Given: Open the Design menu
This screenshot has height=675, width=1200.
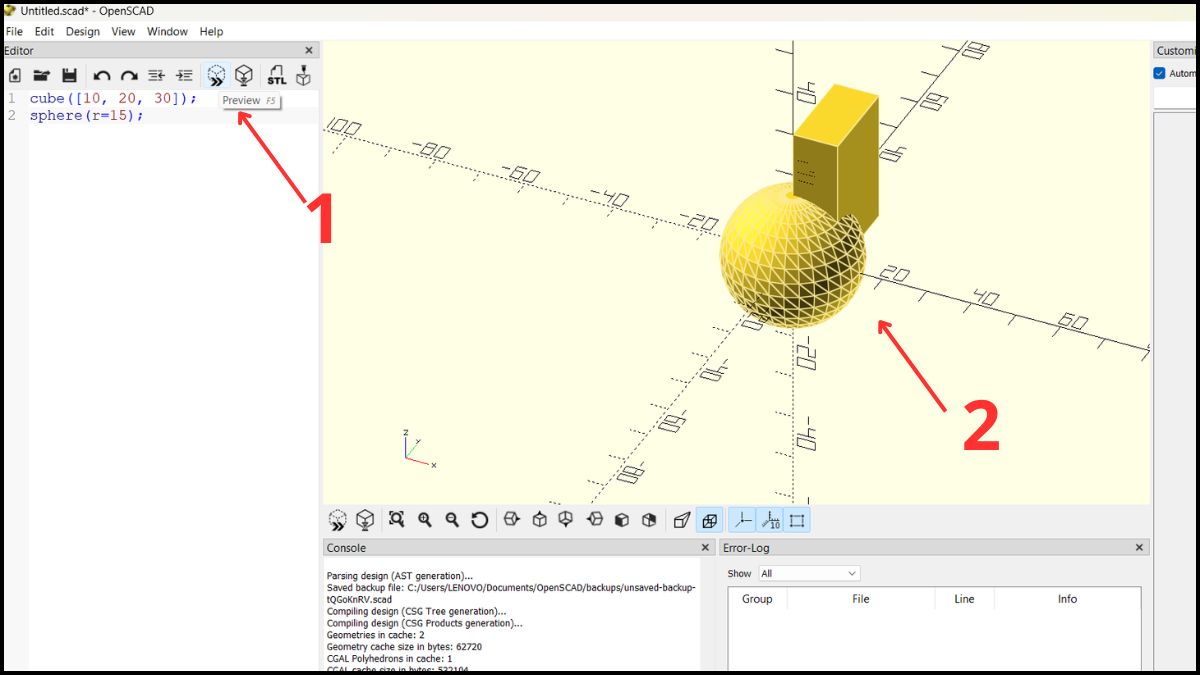Looking at the screenshot, I should (x=83, y=31).
